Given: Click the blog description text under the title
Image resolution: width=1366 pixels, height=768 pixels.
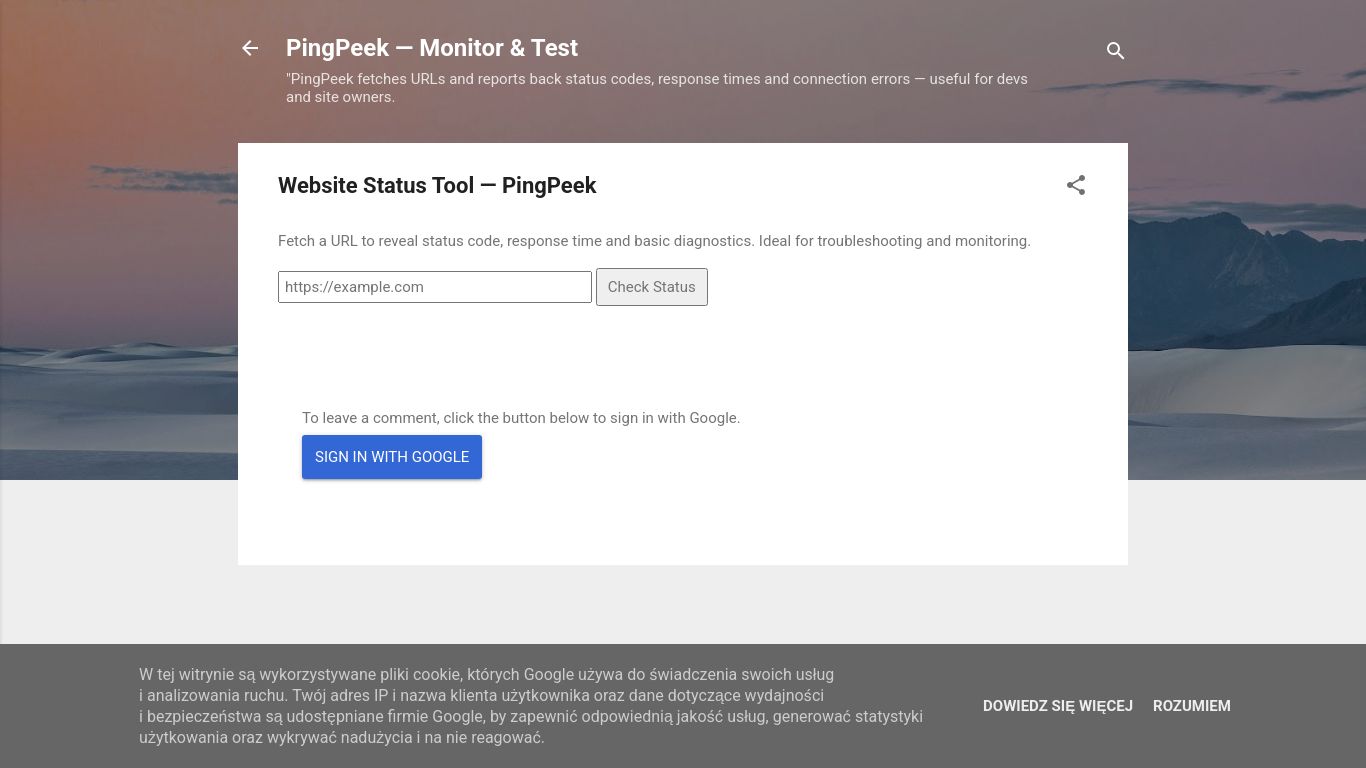Looking at the screenshot, I should [656, 88].
